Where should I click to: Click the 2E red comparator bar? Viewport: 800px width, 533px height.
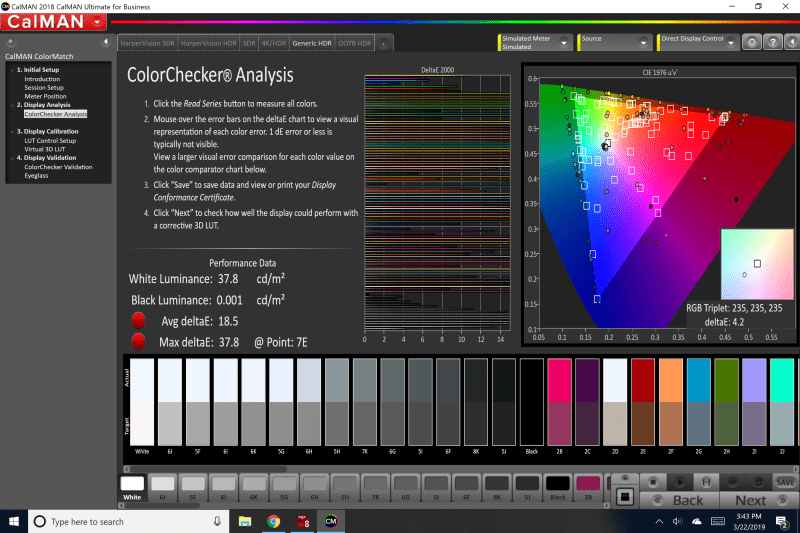pyautogui.click(x=643, y=402)
